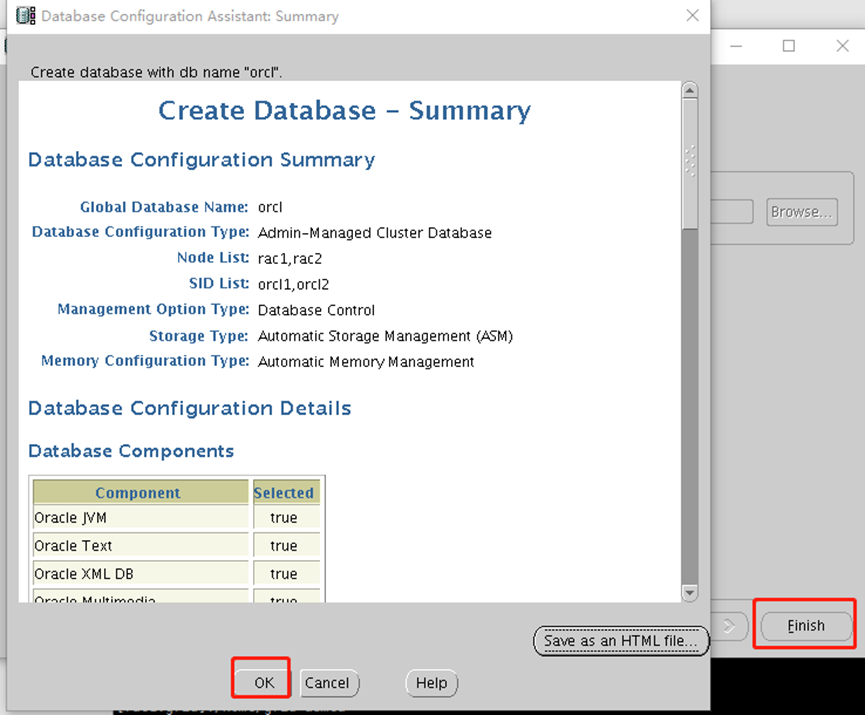Select the Oracle Text row cell
This screenshot has height=715, width=865.
[141, 546]
